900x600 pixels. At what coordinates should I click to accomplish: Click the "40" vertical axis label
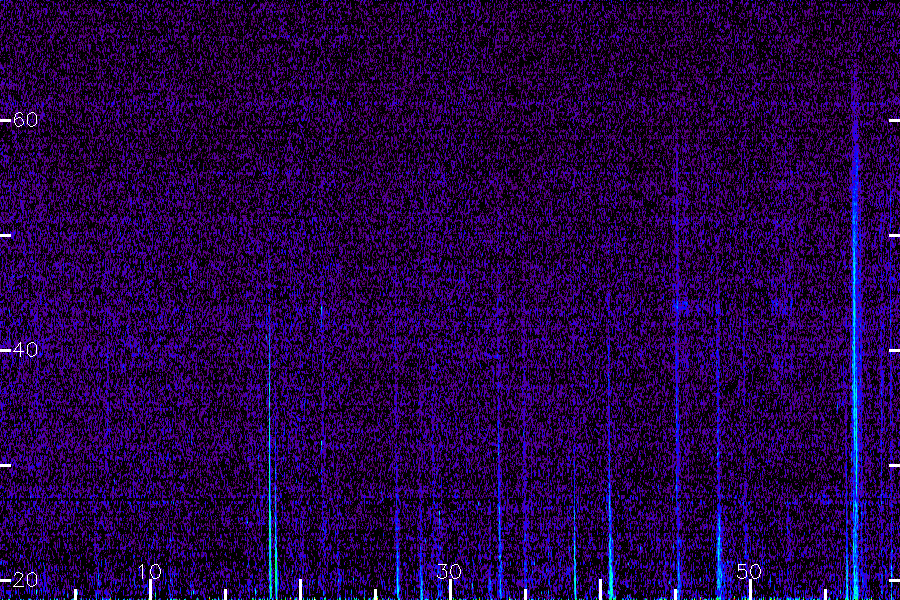(x=25, y=349)
